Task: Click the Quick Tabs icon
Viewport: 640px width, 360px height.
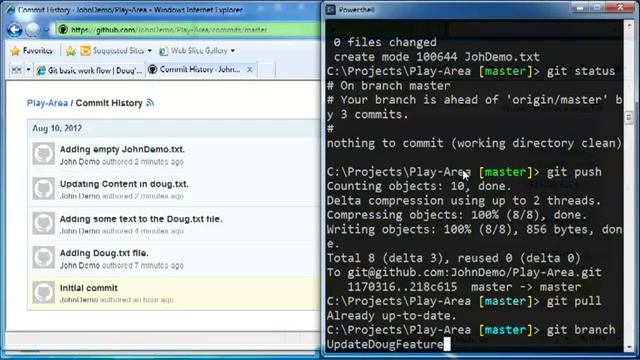Action: point(17,70)
